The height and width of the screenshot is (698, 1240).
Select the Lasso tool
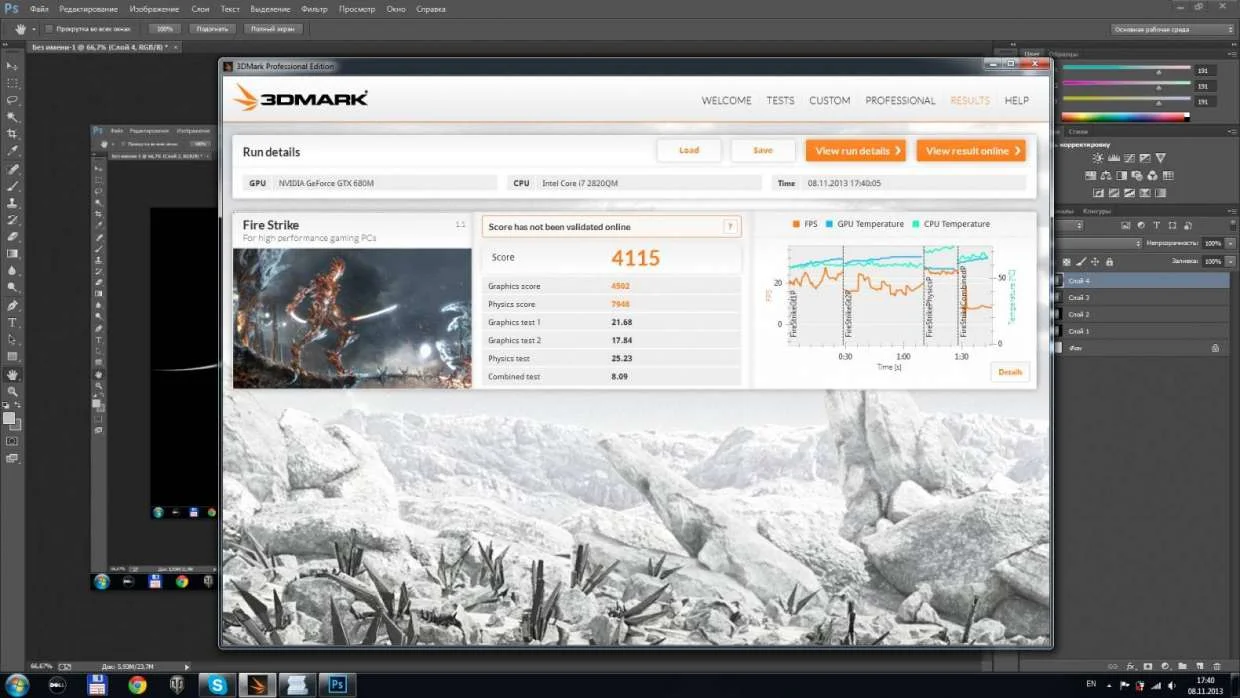pyautogui.click(x=12, y=99)
